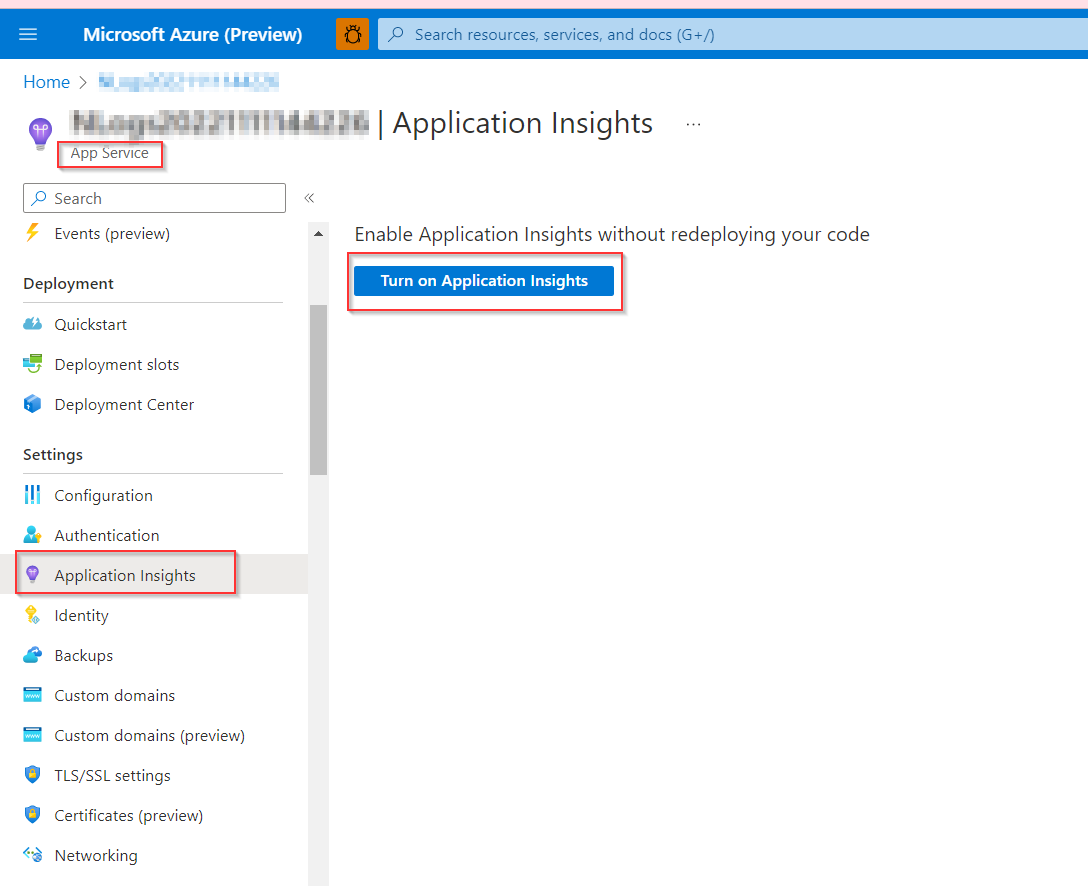Click the Authentication person icon
The height and width of the screenshot is (886, 1088).
click(33, 535)
